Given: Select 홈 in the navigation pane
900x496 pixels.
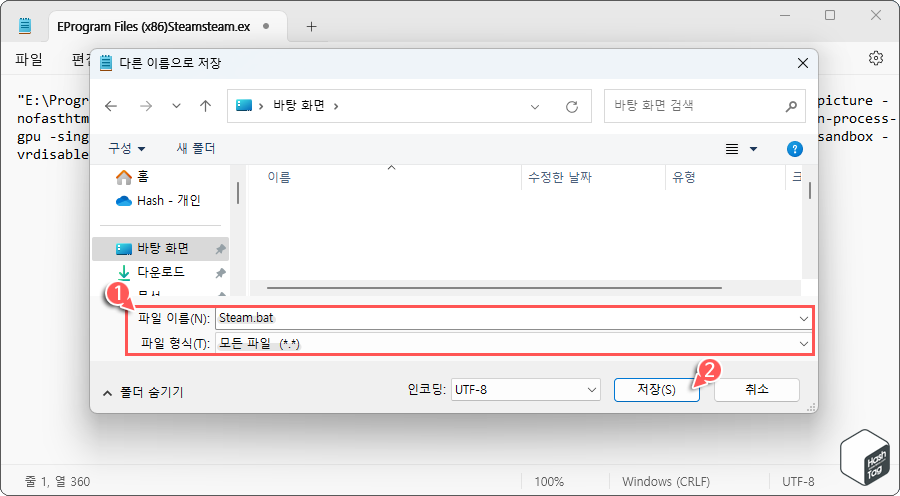Looking at the screenshot, I should point(132,177).
